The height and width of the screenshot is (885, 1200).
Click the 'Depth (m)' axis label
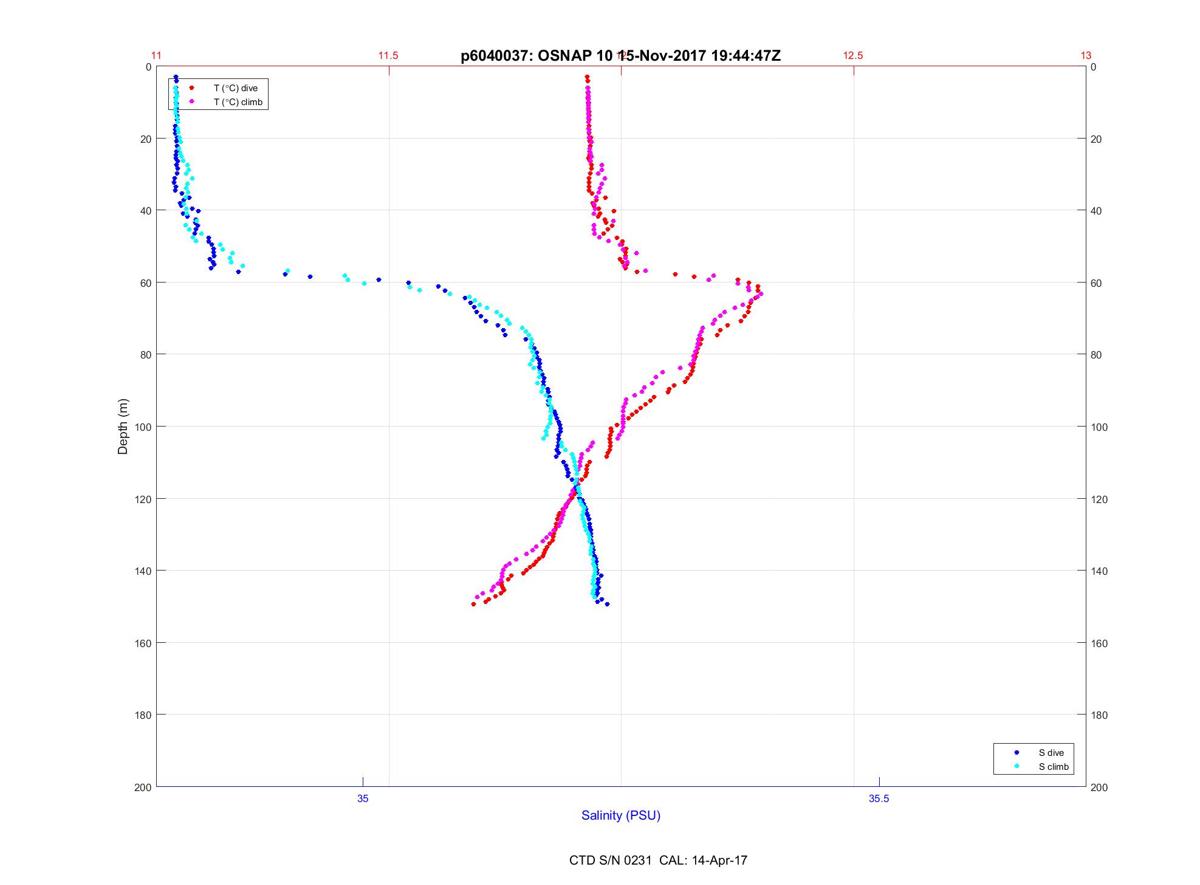point(124,427)
